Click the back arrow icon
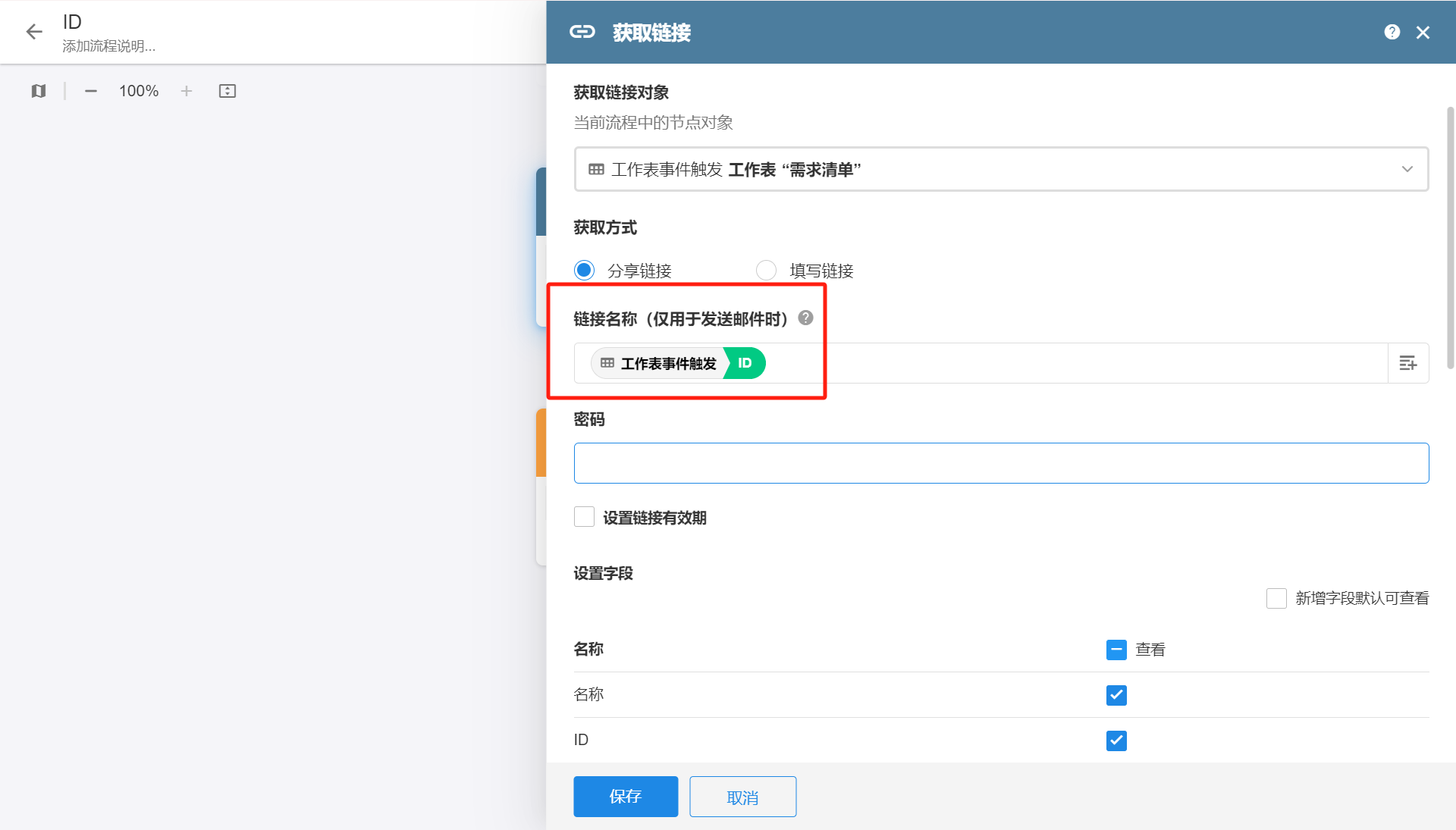The image size is (1456, 830). [34, 32]
